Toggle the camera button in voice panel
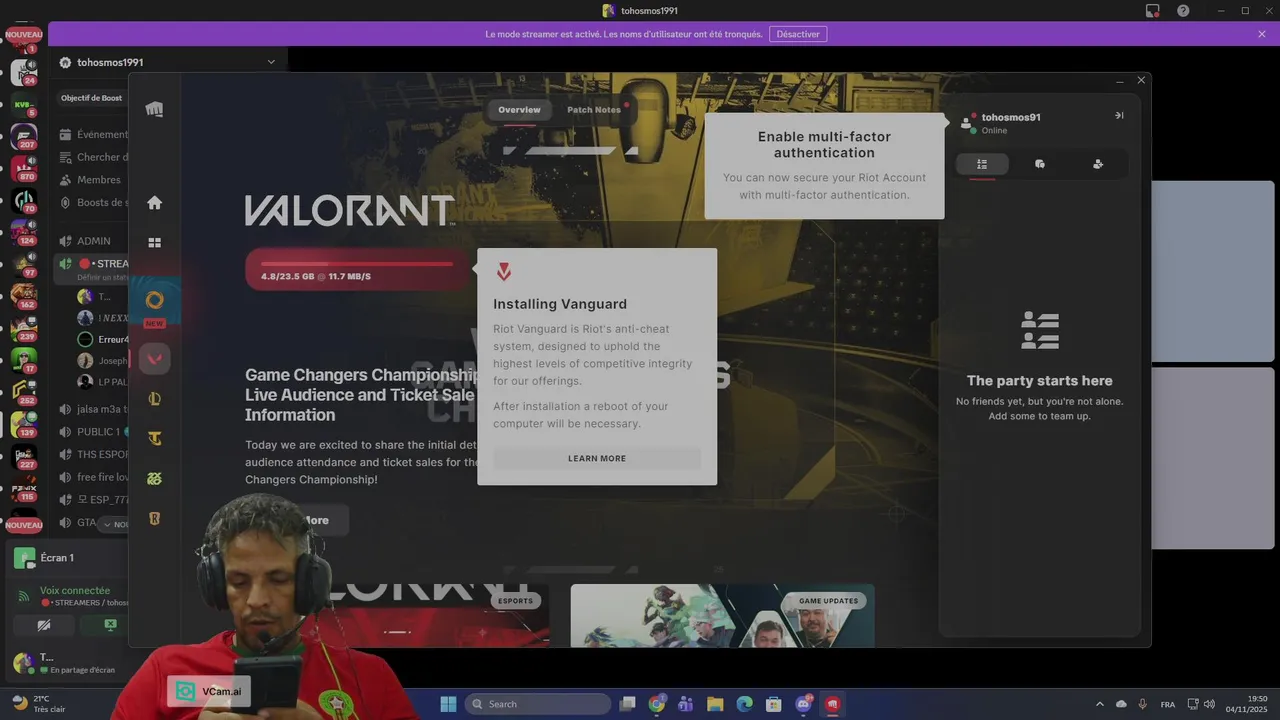 point(44,625)
